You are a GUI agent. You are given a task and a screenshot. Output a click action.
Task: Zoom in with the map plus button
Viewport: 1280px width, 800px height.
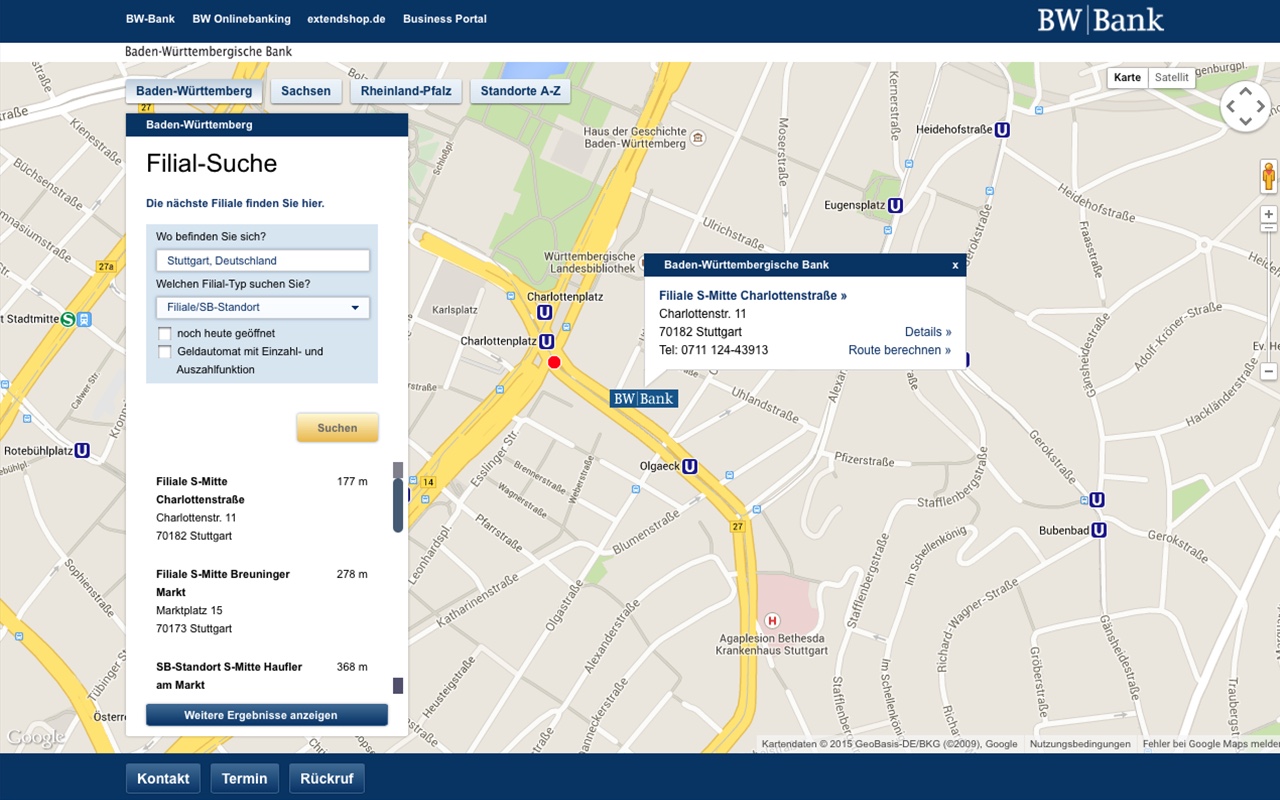1269,214
